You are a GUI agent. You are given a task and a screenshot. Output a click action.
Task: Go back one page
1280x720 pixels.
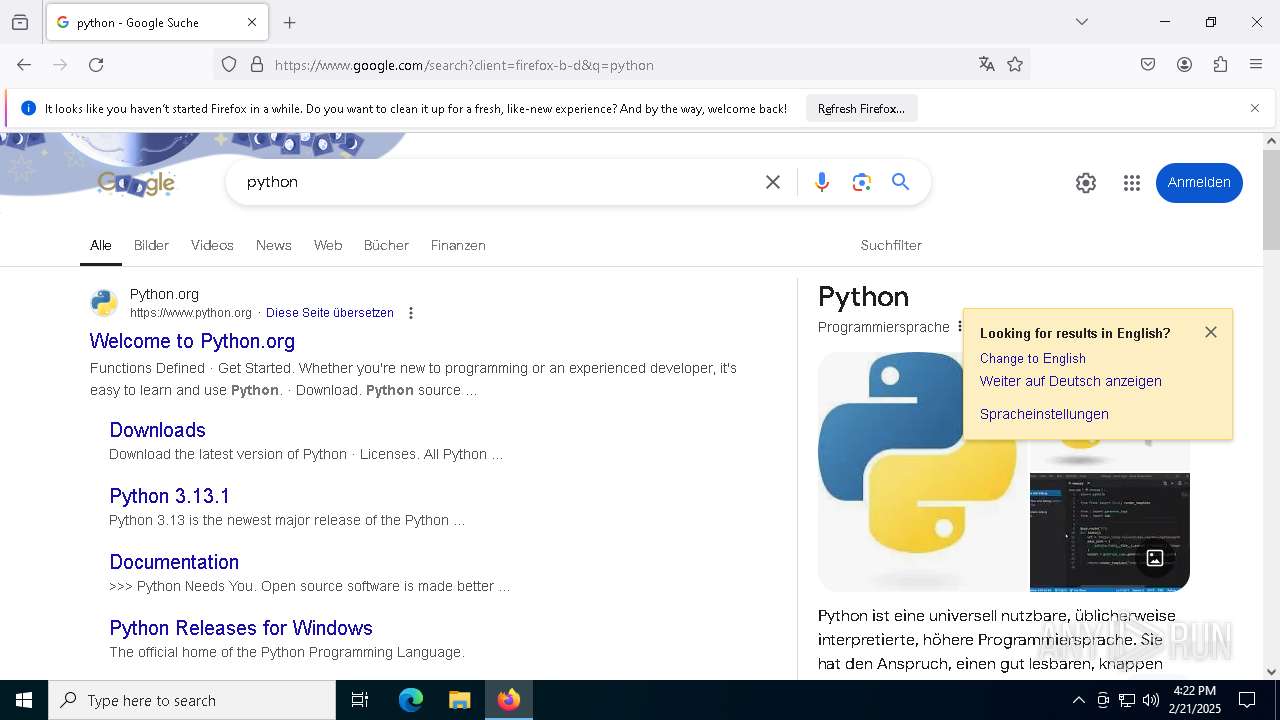coord(24,65)
